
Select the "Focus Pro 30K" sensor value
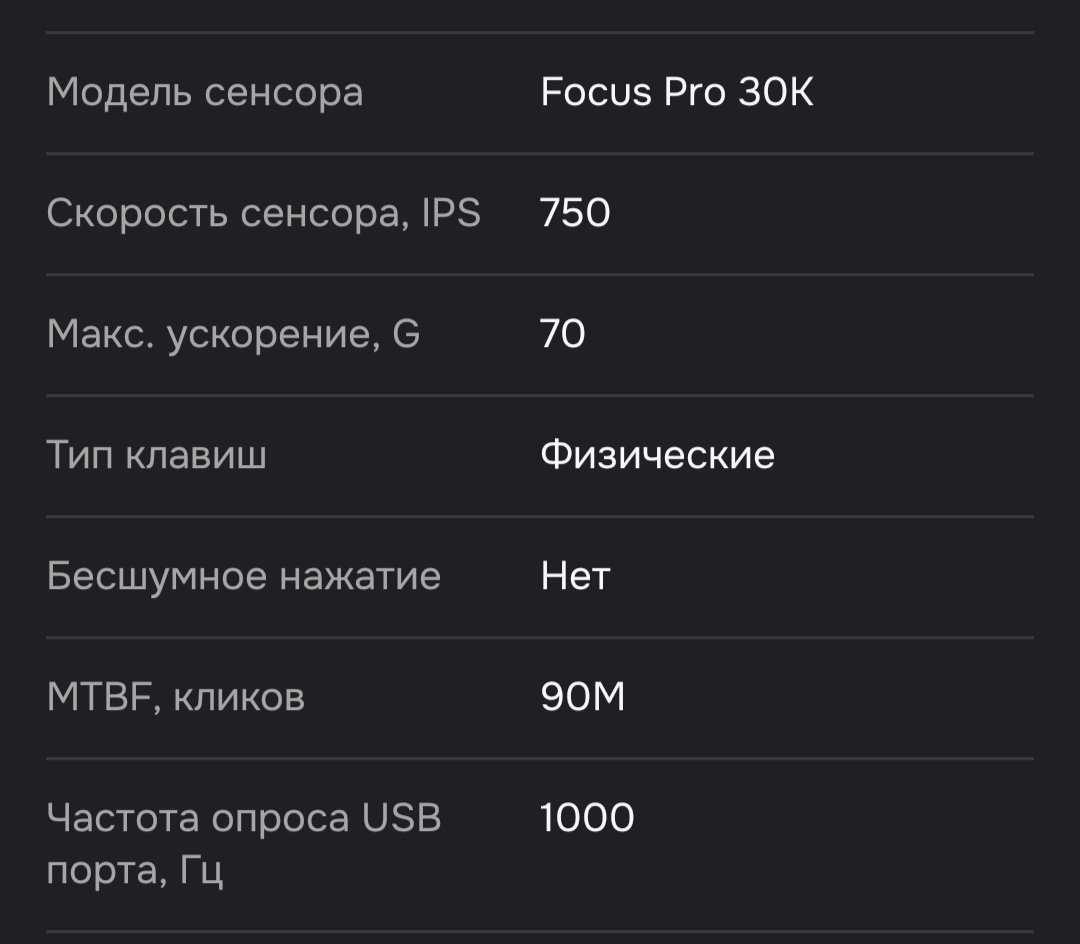(677, 93)
